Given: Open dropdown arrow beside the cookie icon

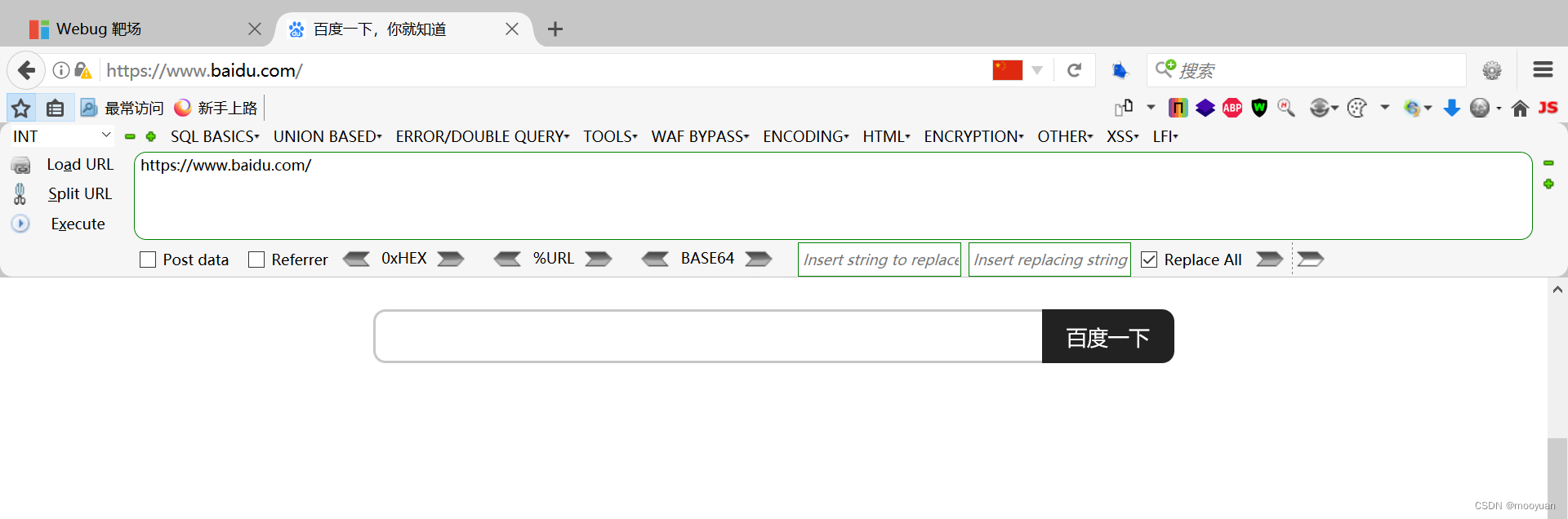Looking at the screenshot, I should pyautogui.click(x=1385, y=108).
